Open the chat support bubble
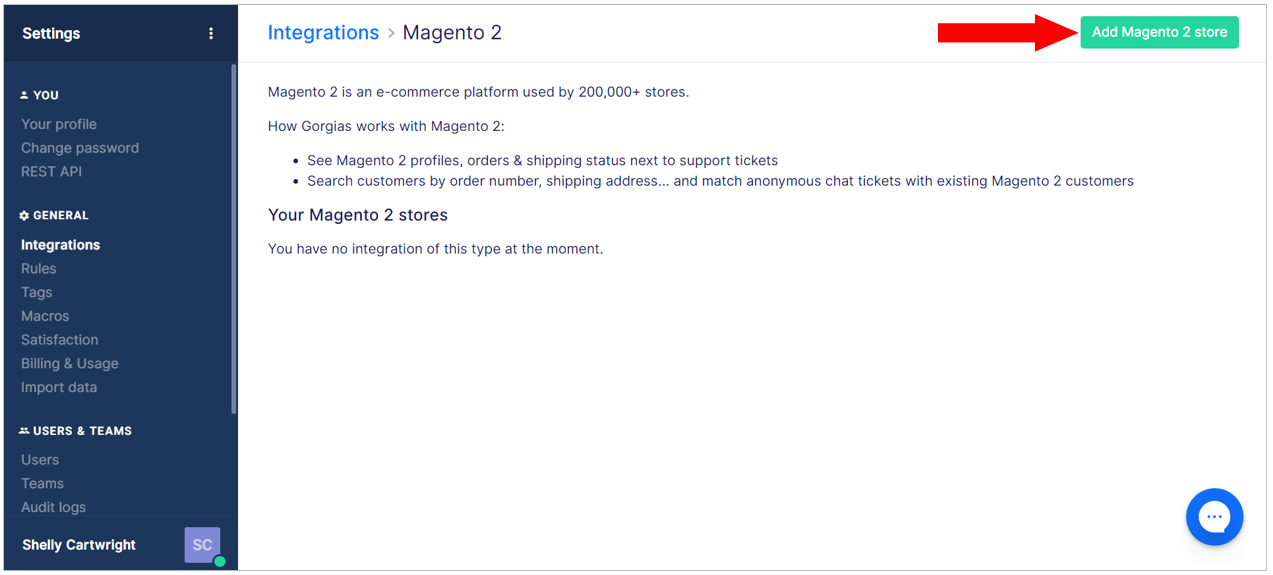The width and height of the screenshot is (1273, 575). point(1214,517)
